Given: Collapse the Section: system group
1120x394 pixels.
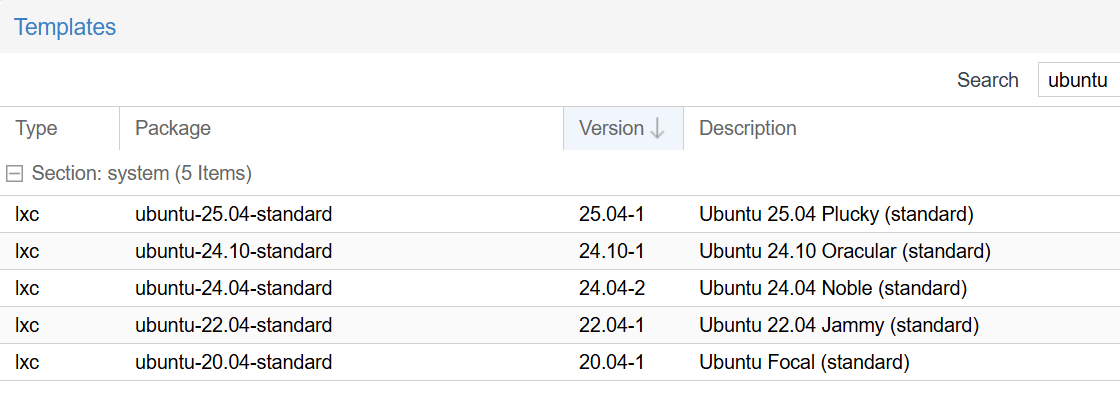Looking at the screenshot, I should click(14, 173).
